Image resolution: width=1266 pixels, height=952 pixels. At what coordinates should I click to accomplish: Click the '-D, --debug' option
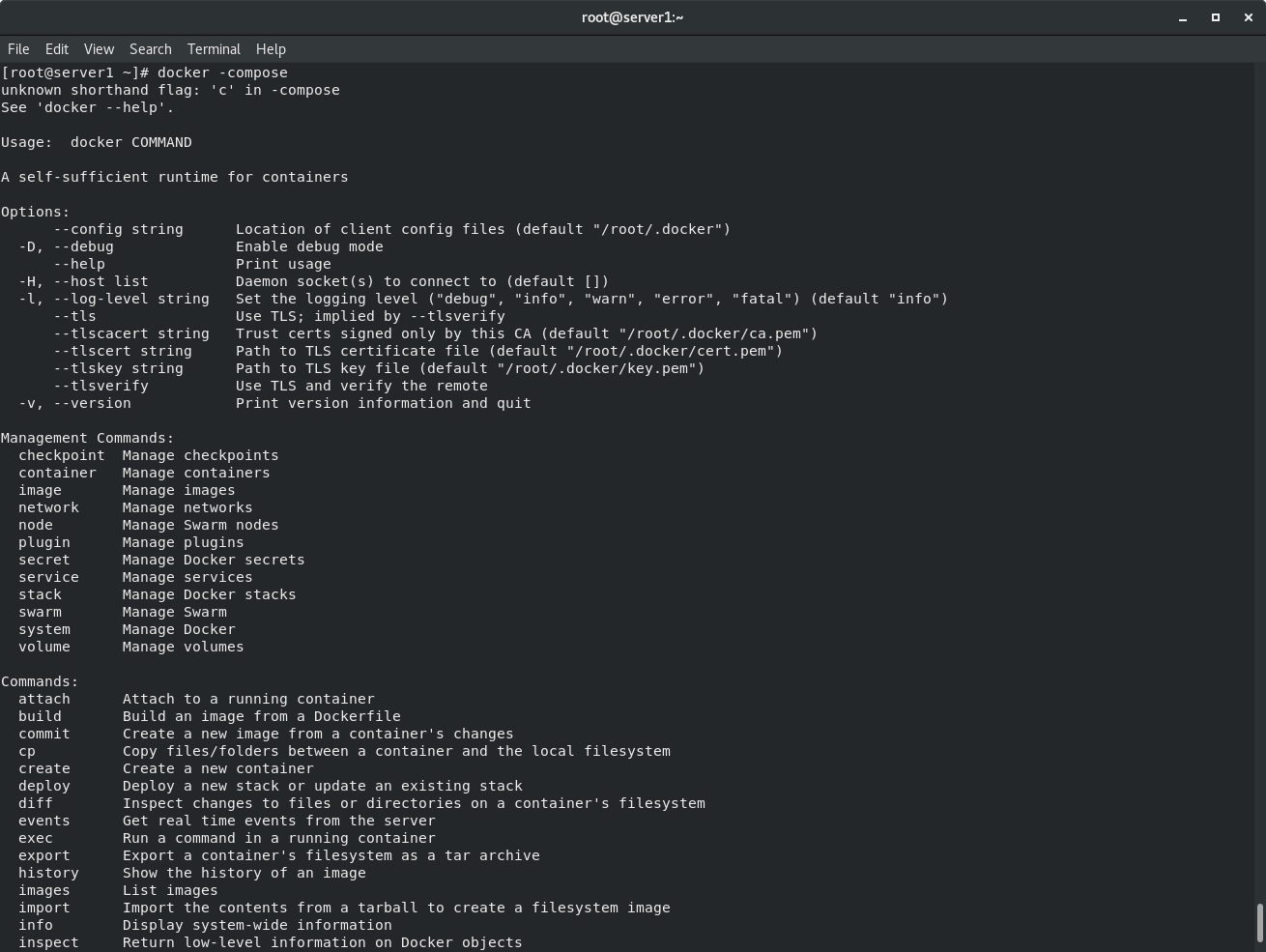[x=66, y=246]
